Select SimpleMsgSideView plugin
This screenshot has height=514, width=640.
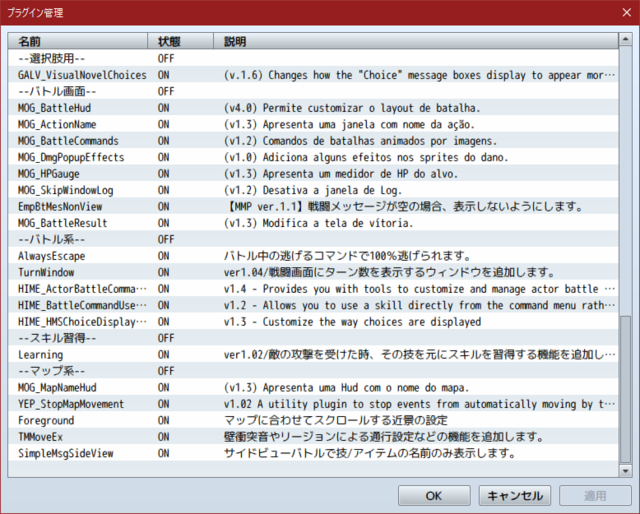click(313, 453)
